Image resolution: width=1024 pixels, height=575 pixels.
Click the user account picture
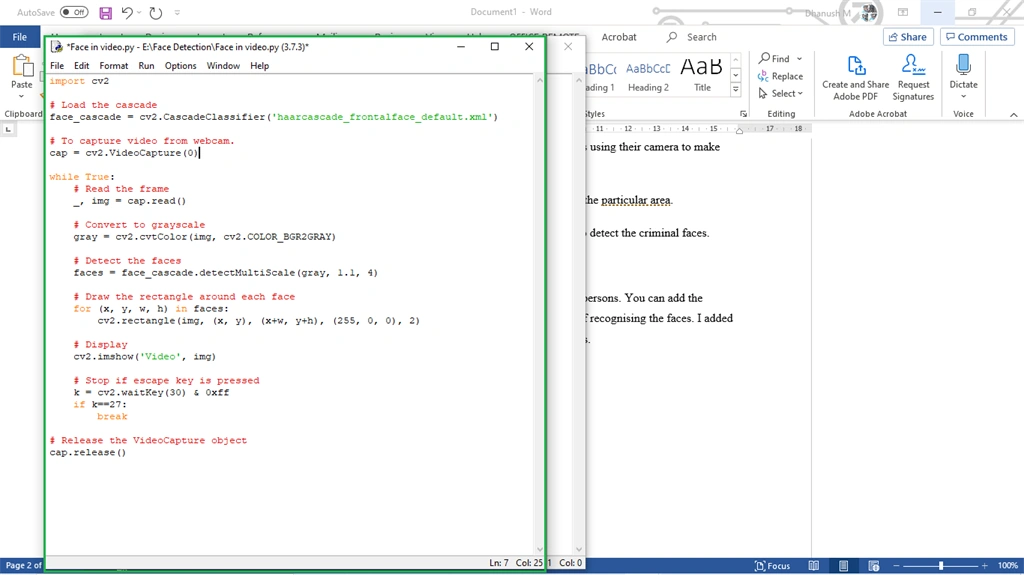(x=869, y=12)
